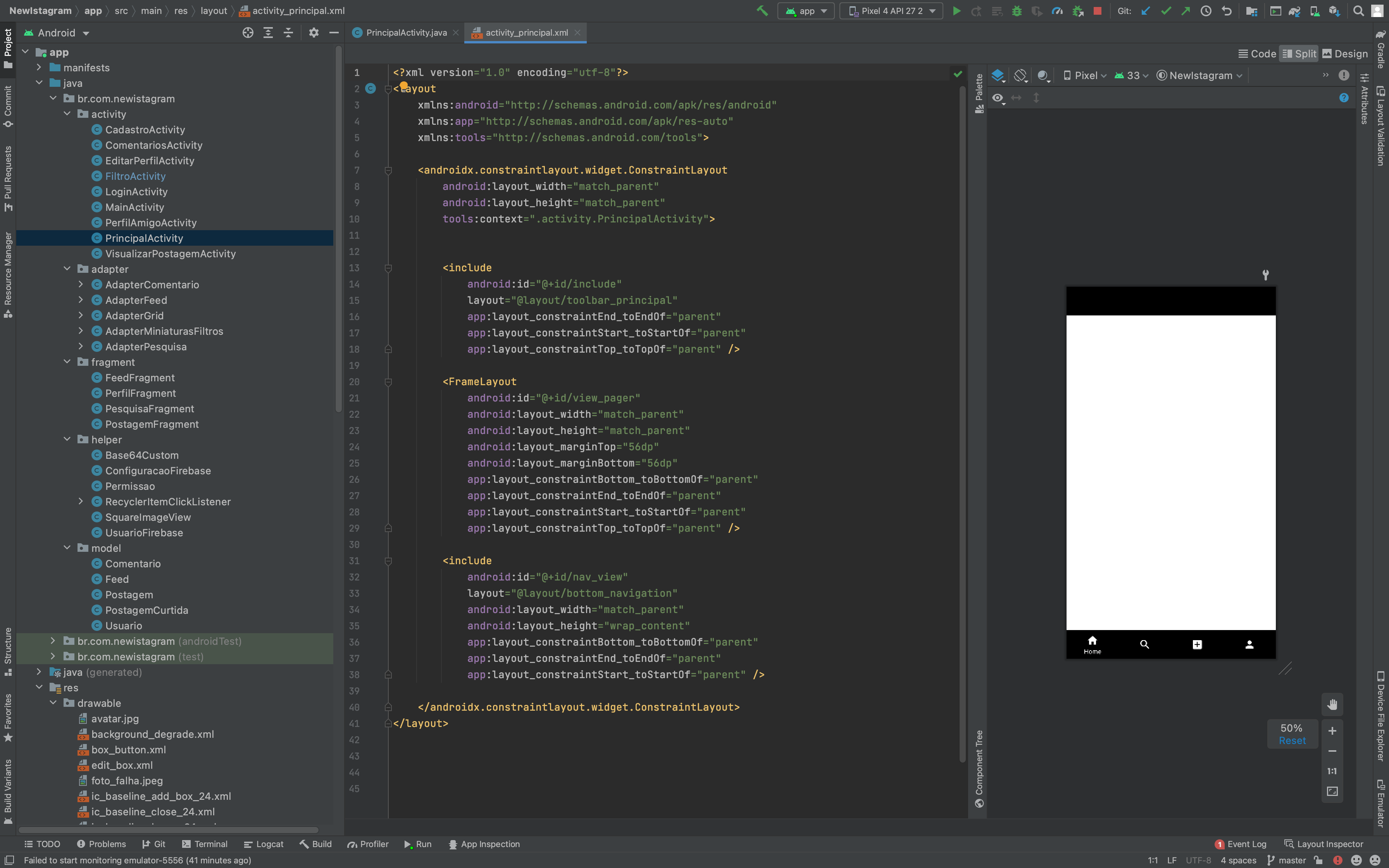
Task: Reset the preview zoom to default
Action: (1291, 741)
